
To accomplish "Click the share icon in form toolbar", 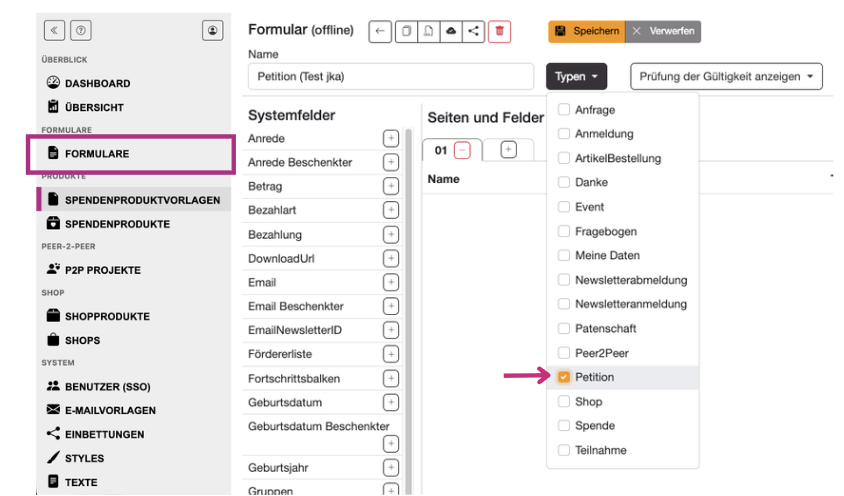I will pos(473,31).
